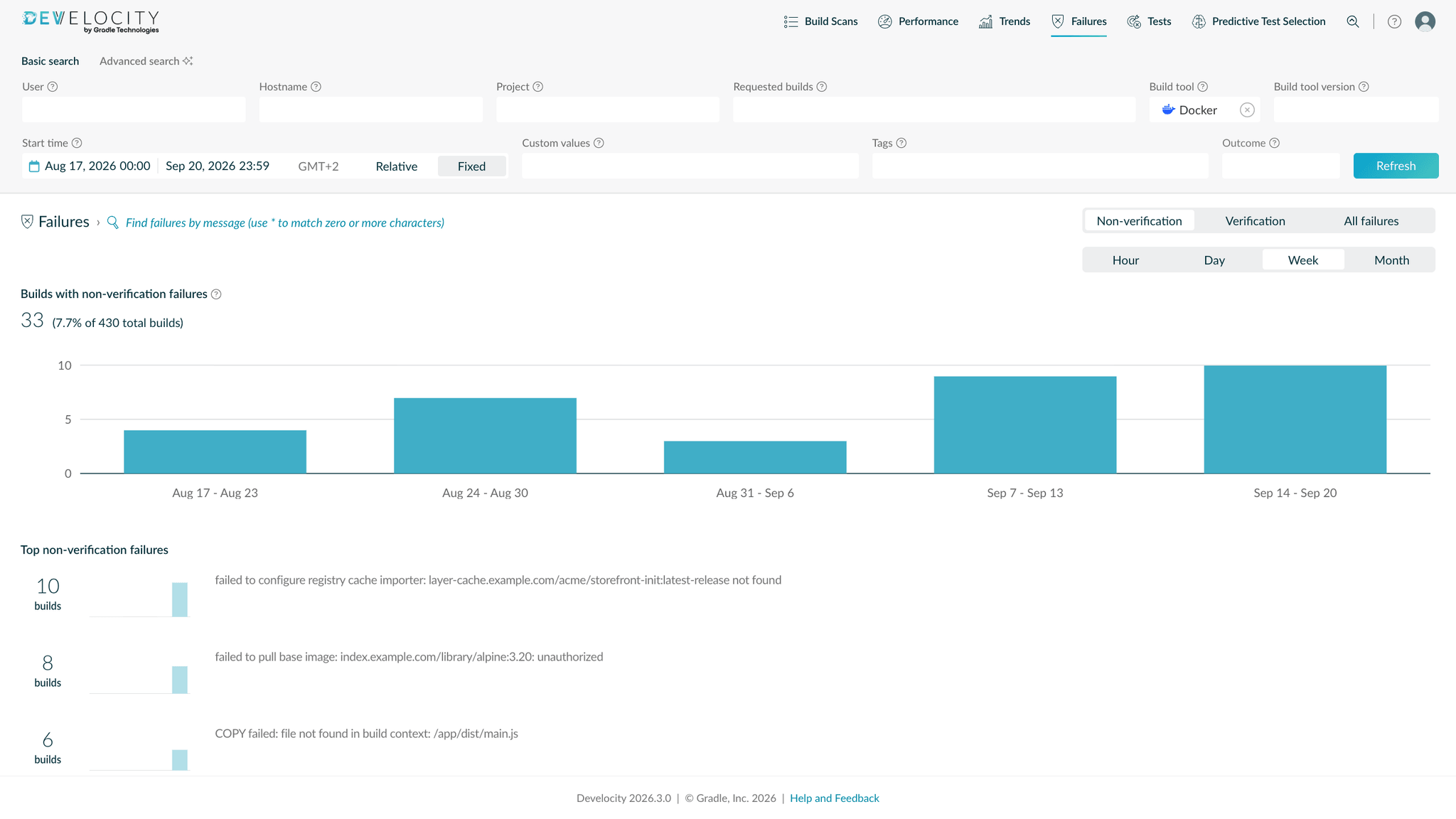Open the failed to pull base image failure
The height and width of the screenshot is (819, 1456).
coord(409,657)
